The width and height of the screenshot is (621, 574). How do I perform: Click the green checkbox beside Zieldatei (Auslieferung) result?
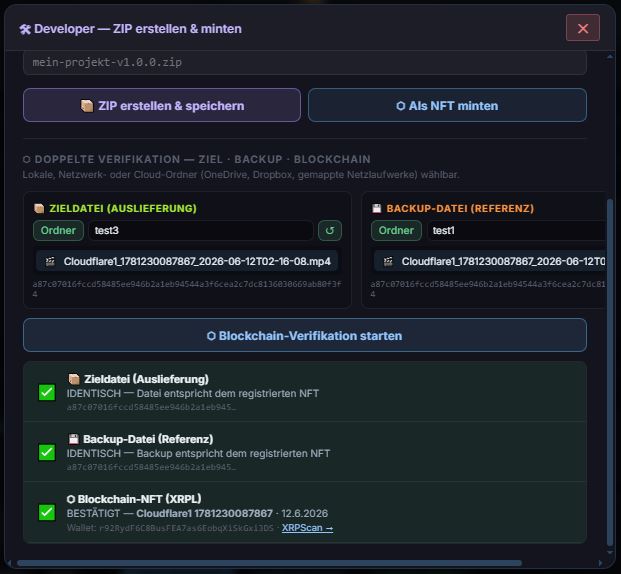click(x=47, y=392)
